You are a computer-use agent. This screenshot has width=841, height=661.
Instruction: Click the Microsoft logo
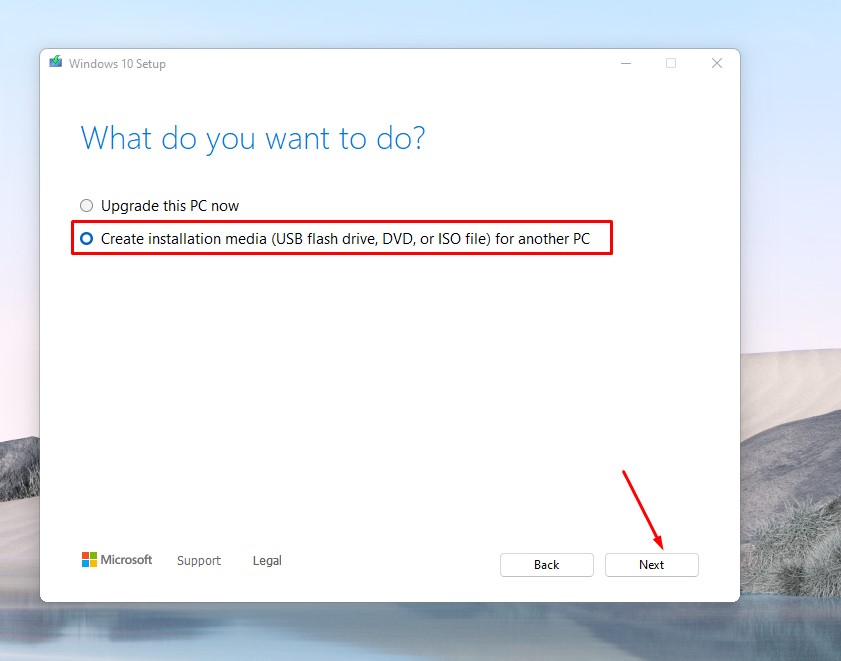[x=117, y=560]
